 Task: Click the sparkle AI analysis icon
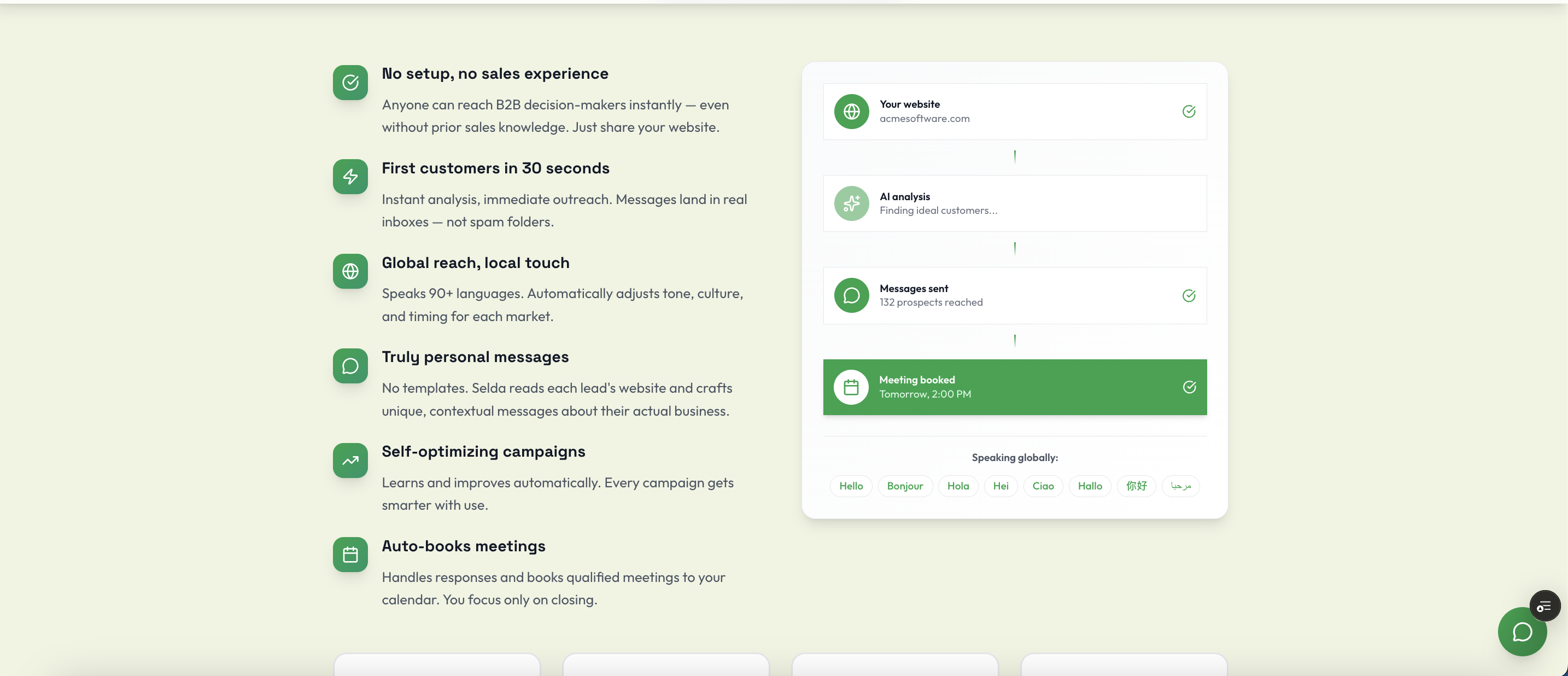pyautogui.click(x=851, y=203)
